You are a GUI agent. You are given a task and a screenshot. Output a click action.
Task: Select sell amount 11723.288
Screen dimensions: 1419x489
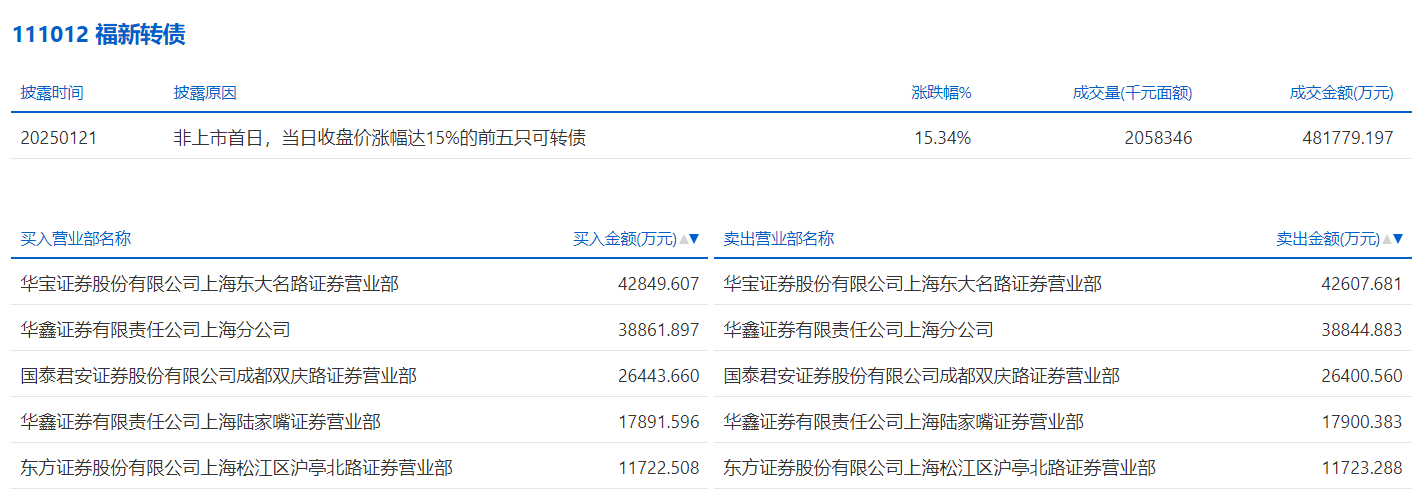[1362, 468]
